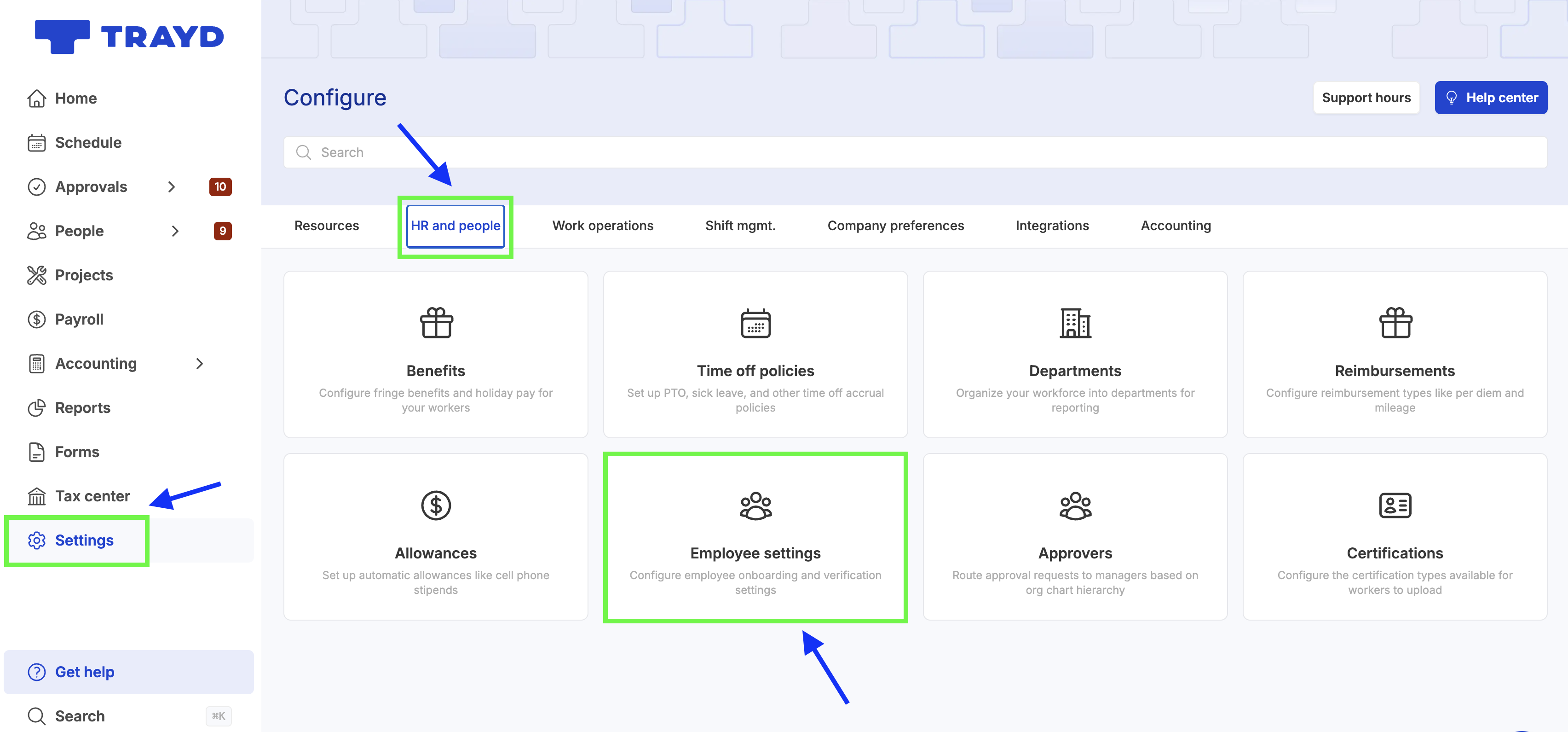1568x732 pixels.
Task: Click the Payroll dollar icon
Action: (36, 319)
